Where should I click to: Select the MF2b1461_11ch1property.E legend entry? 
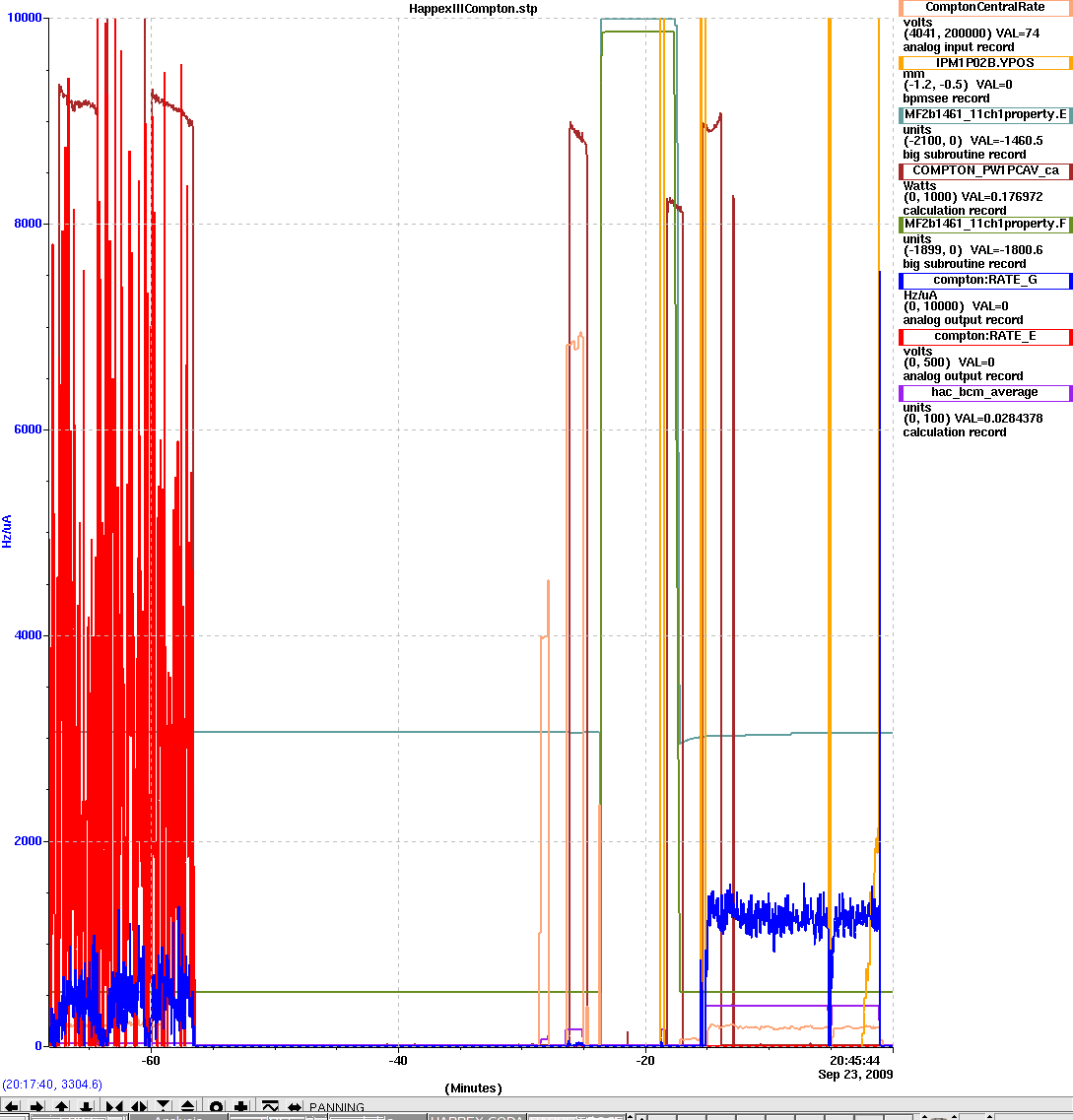(984, 115)
